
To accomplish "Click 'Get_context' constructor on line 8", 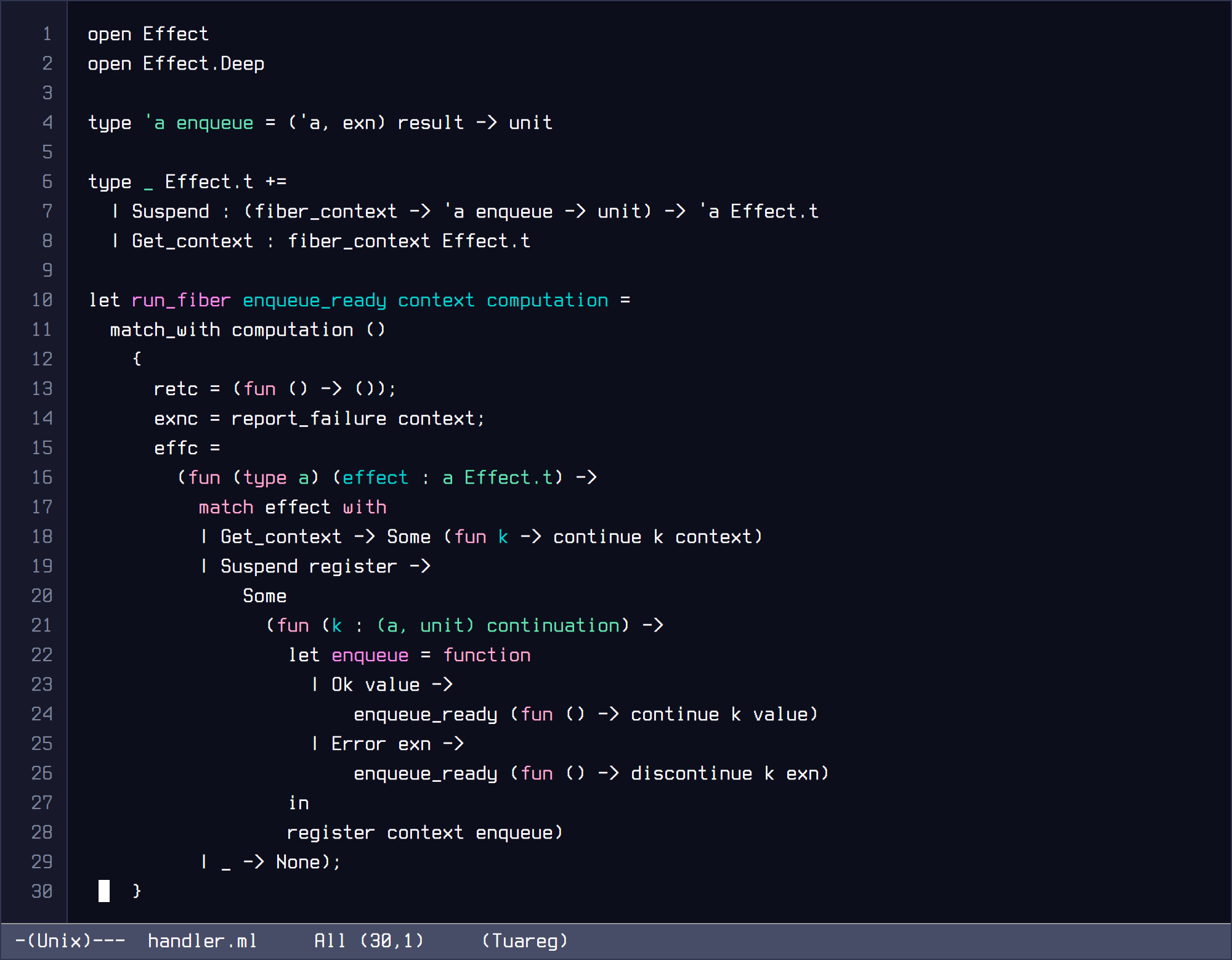I will coord(192,241).
